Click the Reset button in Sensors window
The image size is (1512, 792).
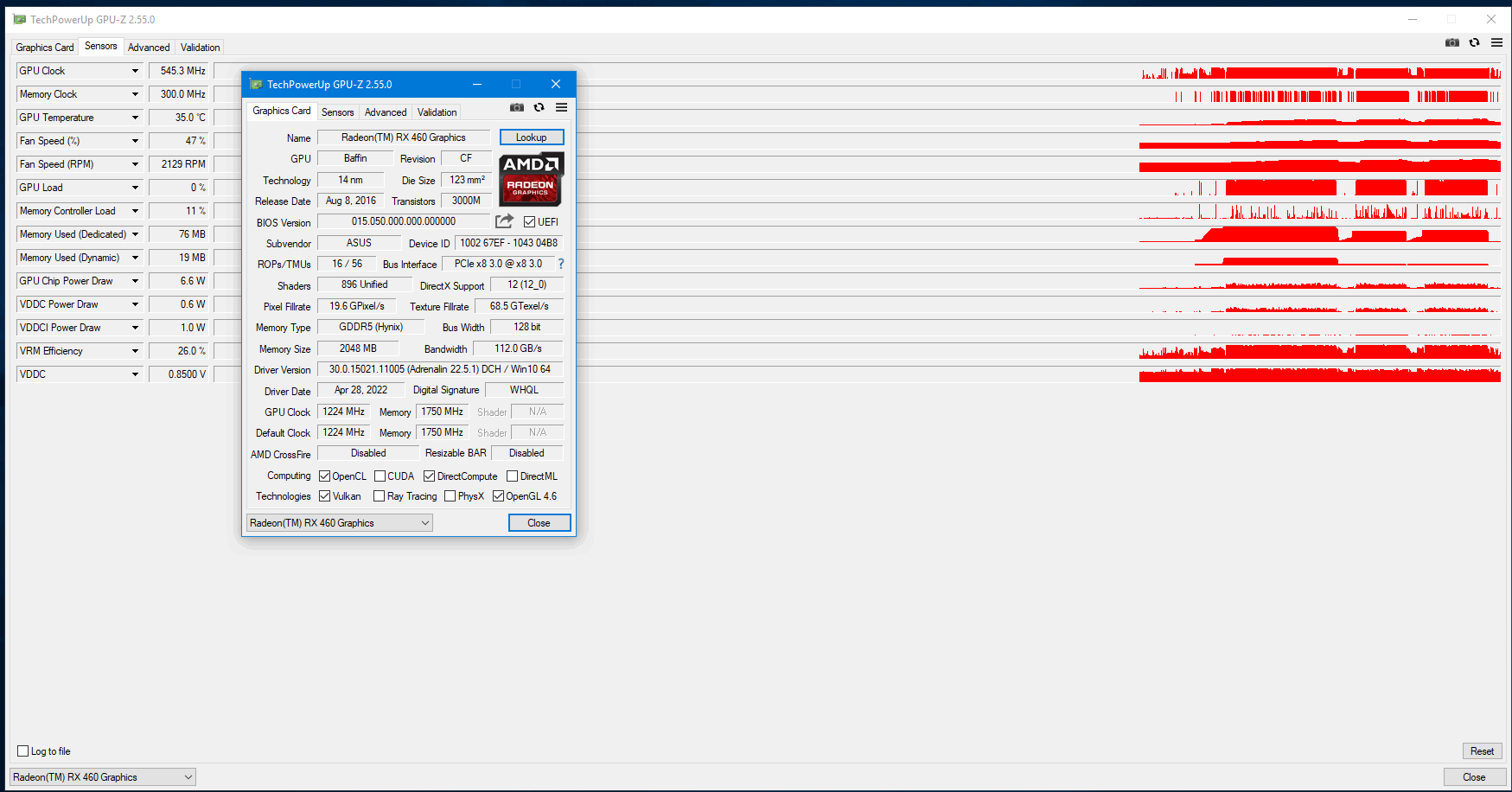(1482, 751)
